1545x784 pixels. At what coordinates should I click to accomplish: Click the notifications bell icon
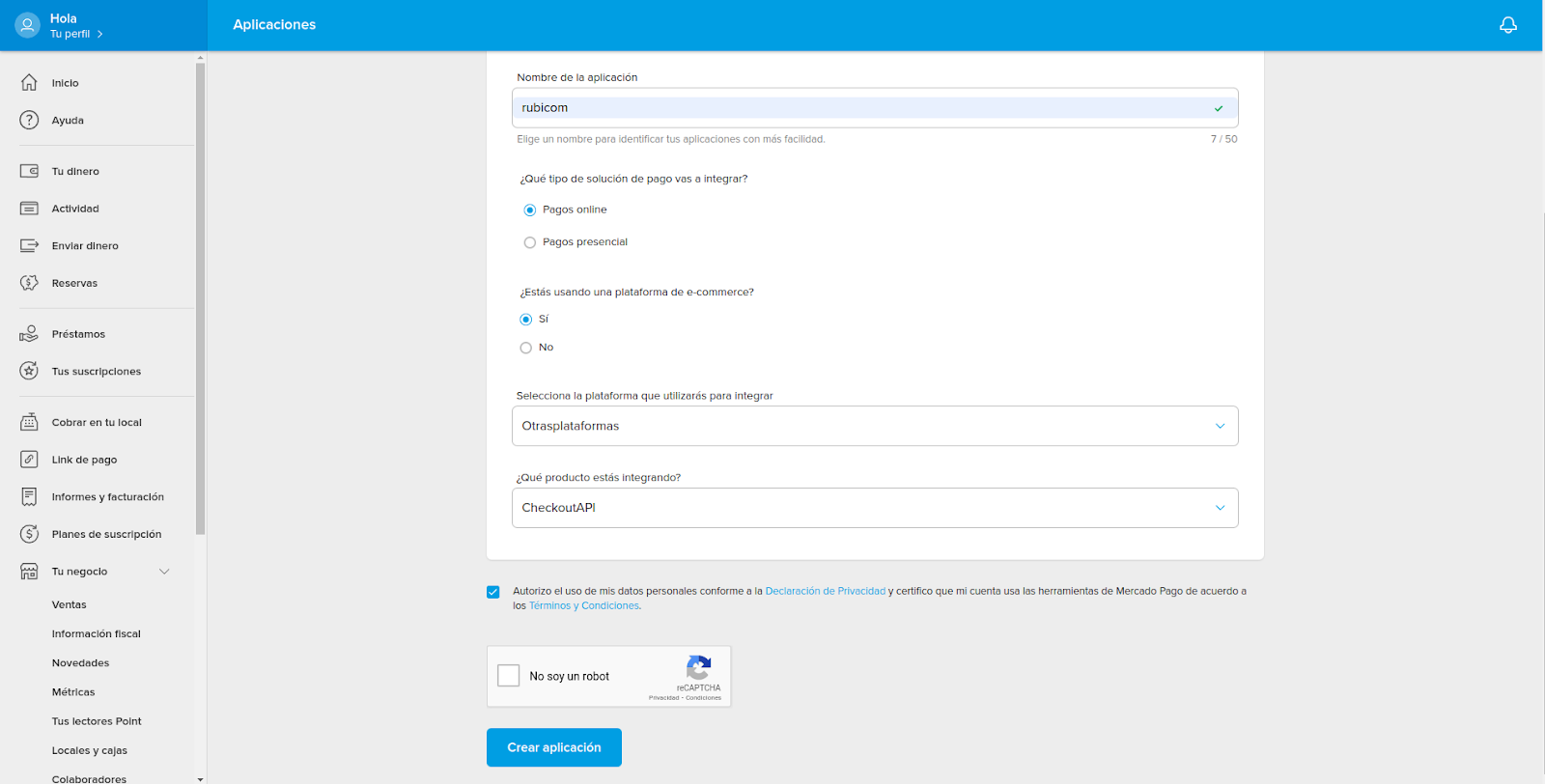[1507, 25]
